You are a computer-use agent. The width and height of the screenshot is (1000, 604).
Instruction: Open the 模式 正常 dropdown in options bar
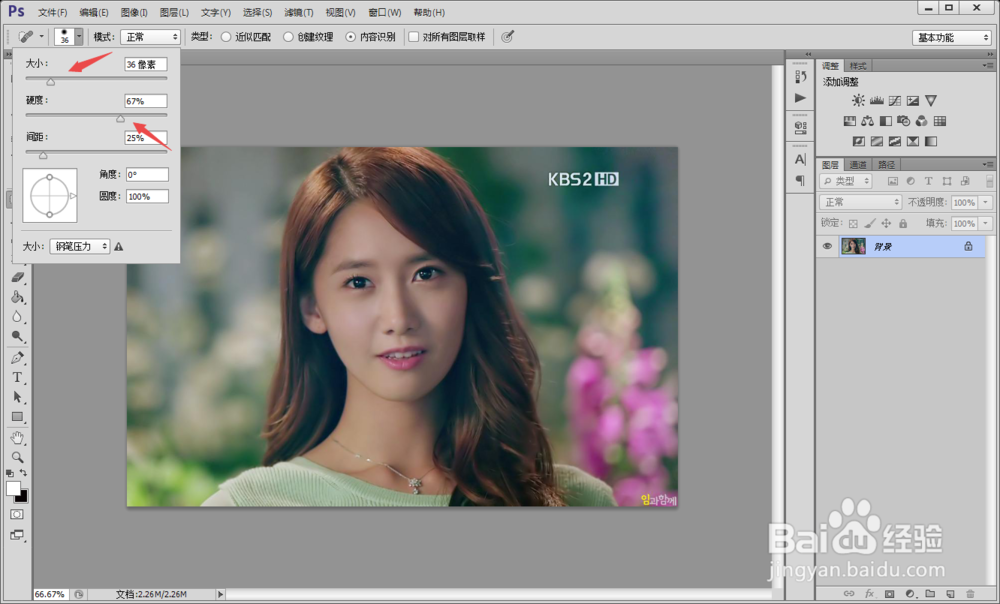151,37
